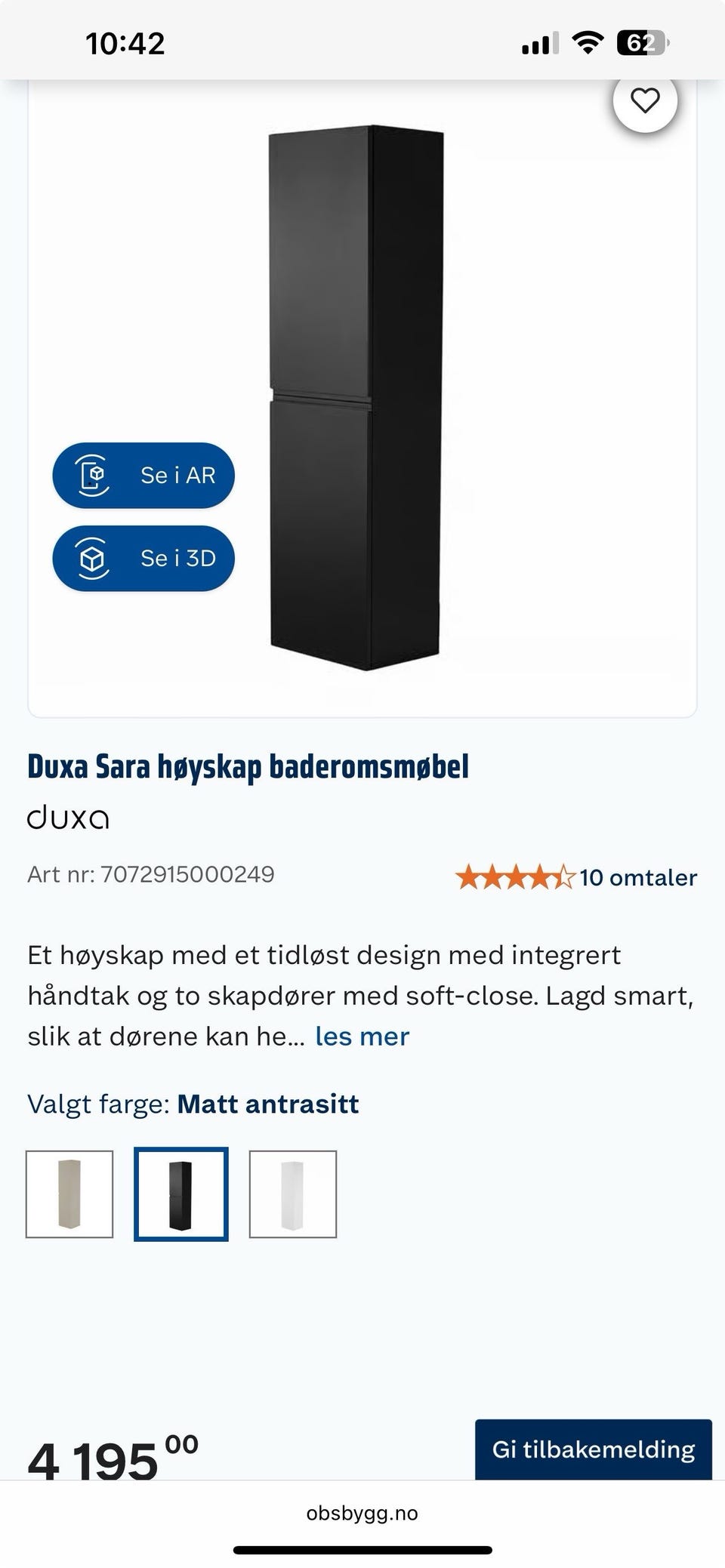Tap the 10:42 clock
This screenshot has height=1568, width=725.
click(x=125, y=44)
